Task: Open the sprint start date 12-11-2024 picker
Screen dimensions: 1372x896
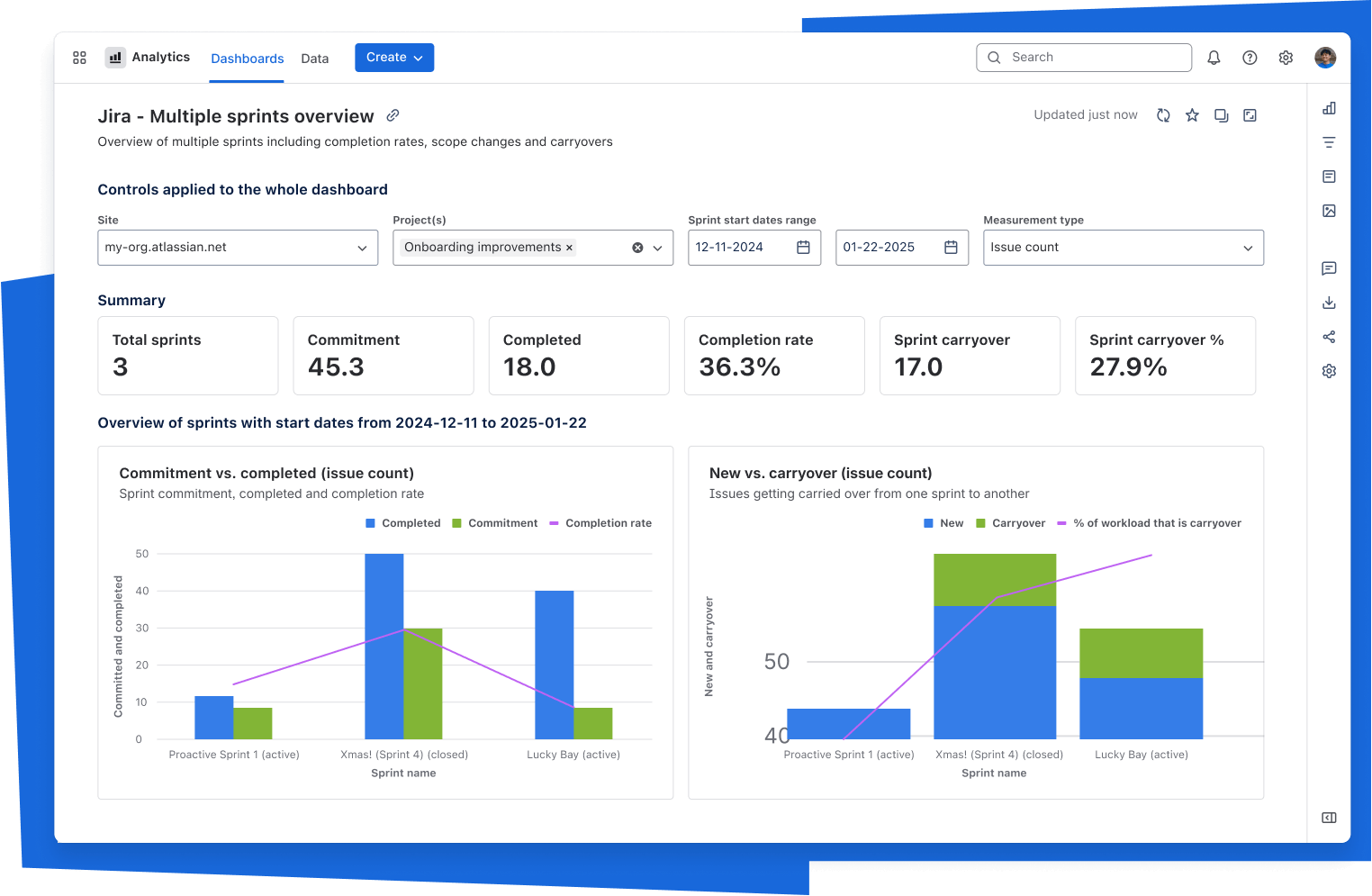Action: click(x=803, y=248)
